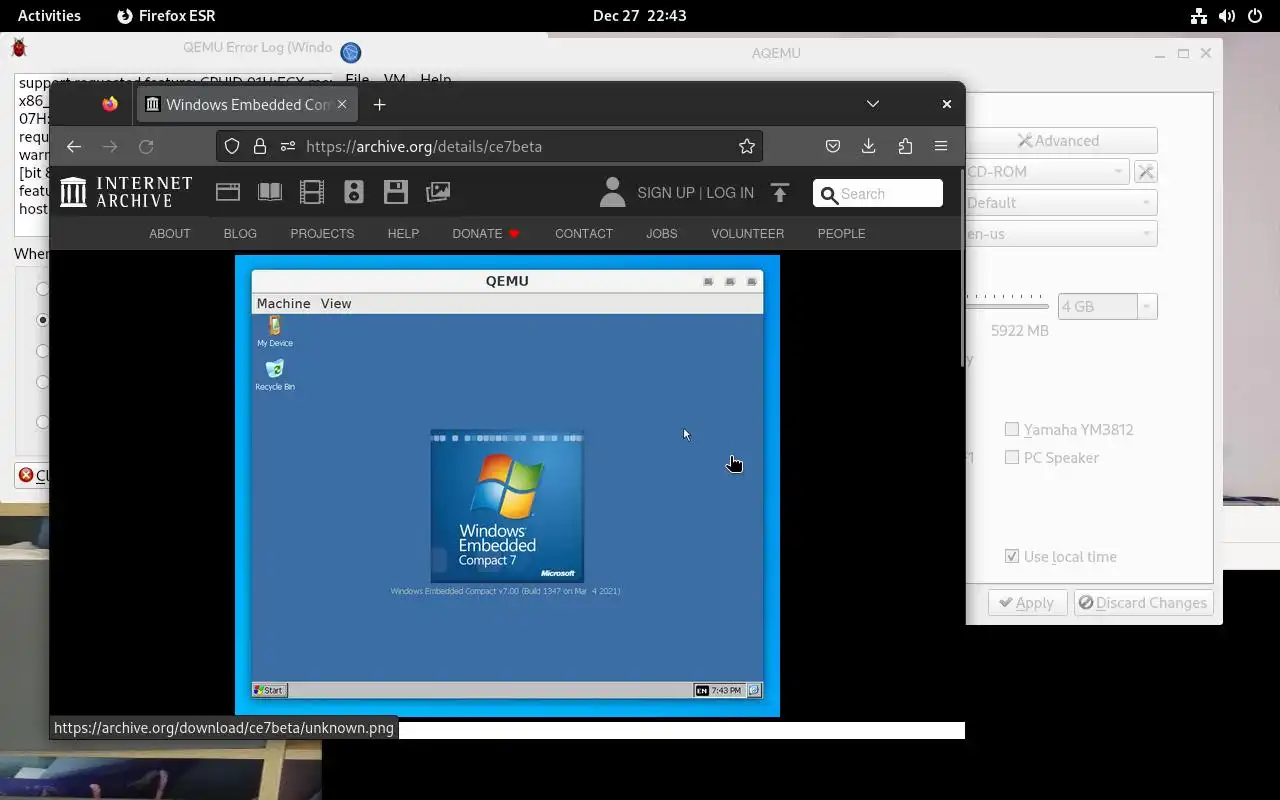Screen dimensions: 1280x800
Task: Open the HELP navigation item
Action: tap(403, 233)
